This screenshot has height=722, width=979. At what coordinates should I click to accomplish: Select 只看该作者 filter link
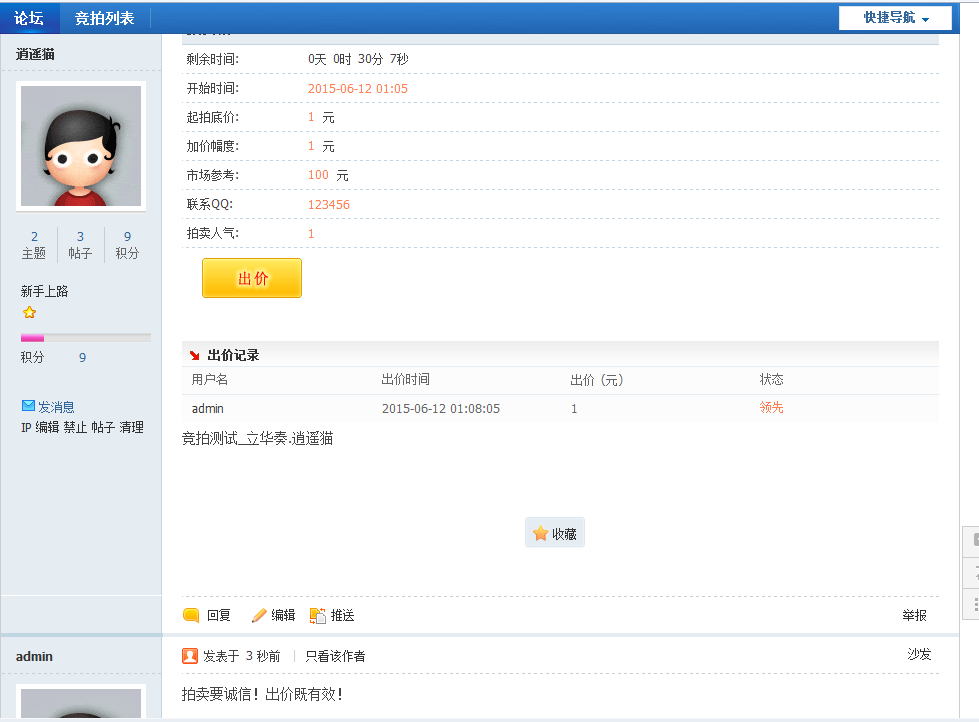tap(335, 656)
